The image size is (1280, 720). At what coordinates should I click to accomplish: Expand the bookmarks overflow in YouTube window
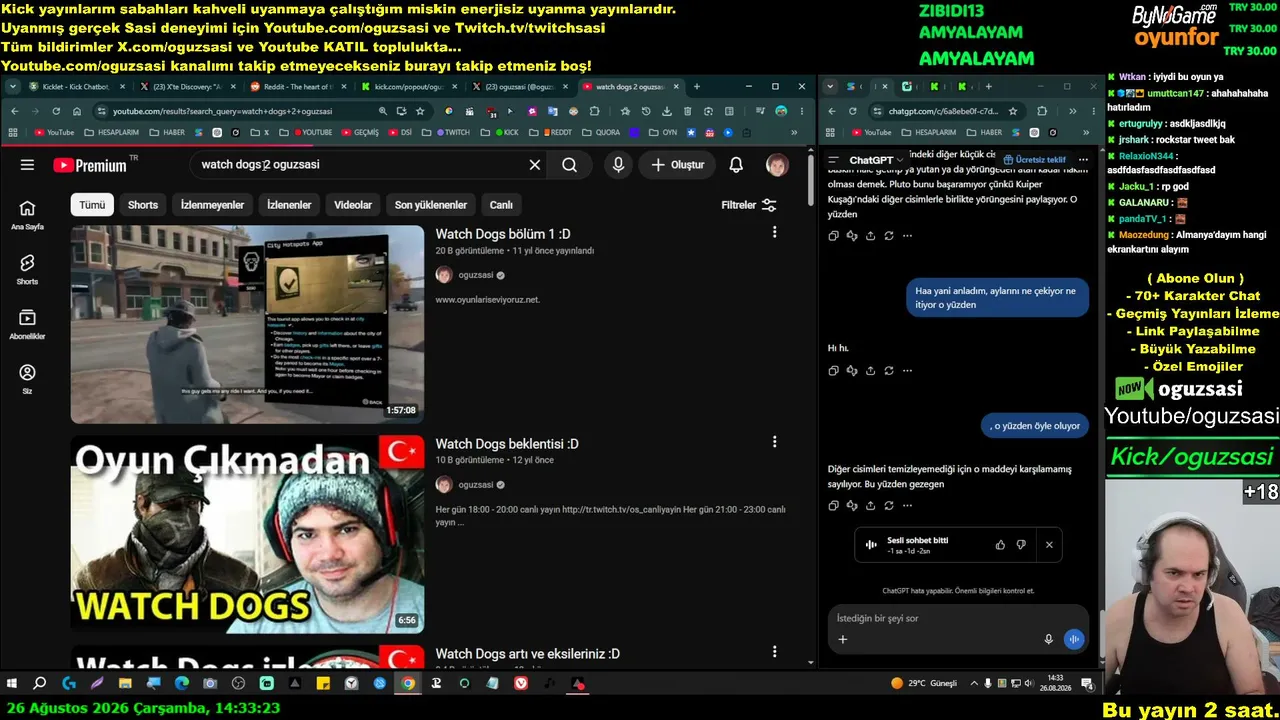click(795, 132)
